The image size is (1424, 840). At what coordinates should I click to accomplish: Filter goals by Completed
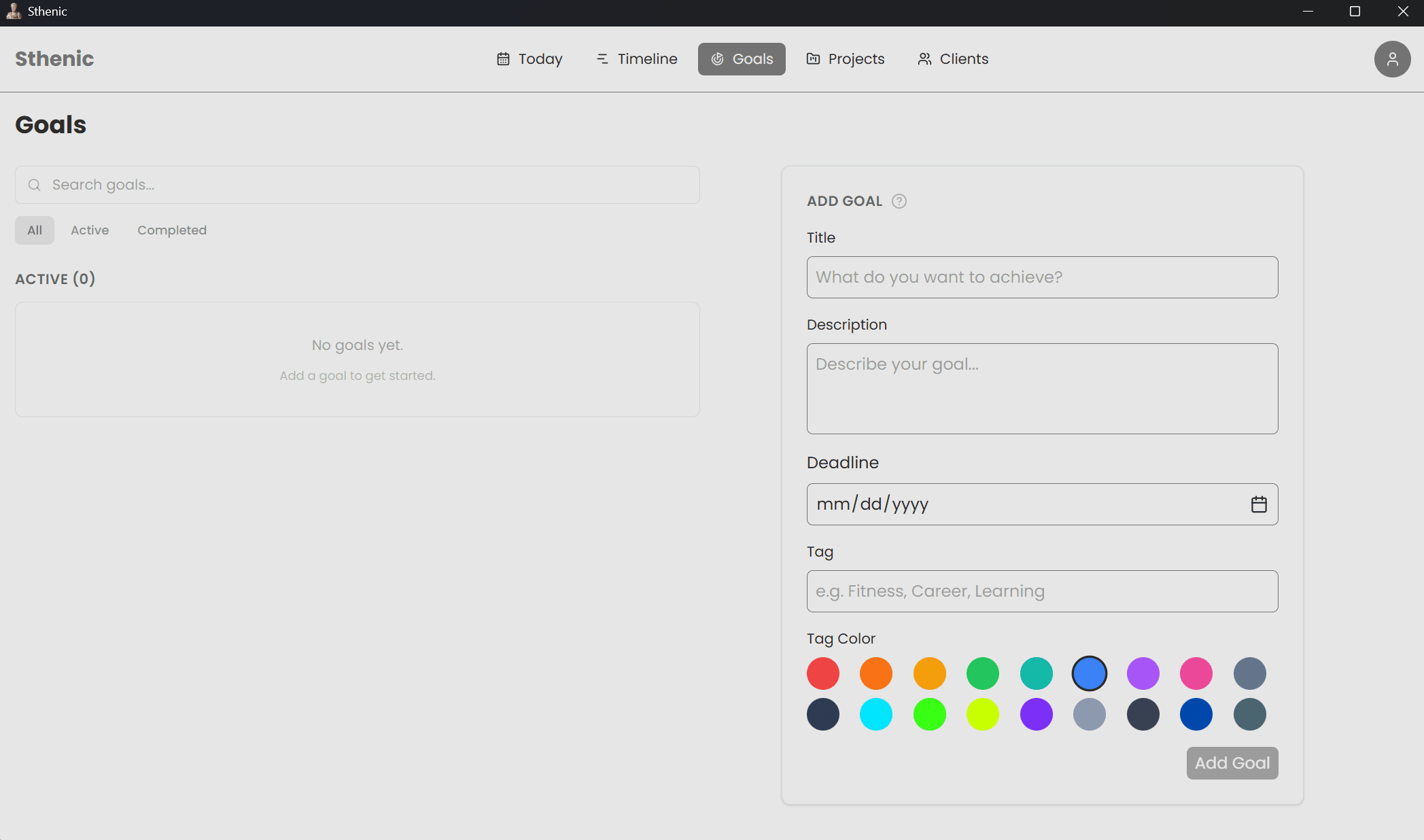pos(172,230)
